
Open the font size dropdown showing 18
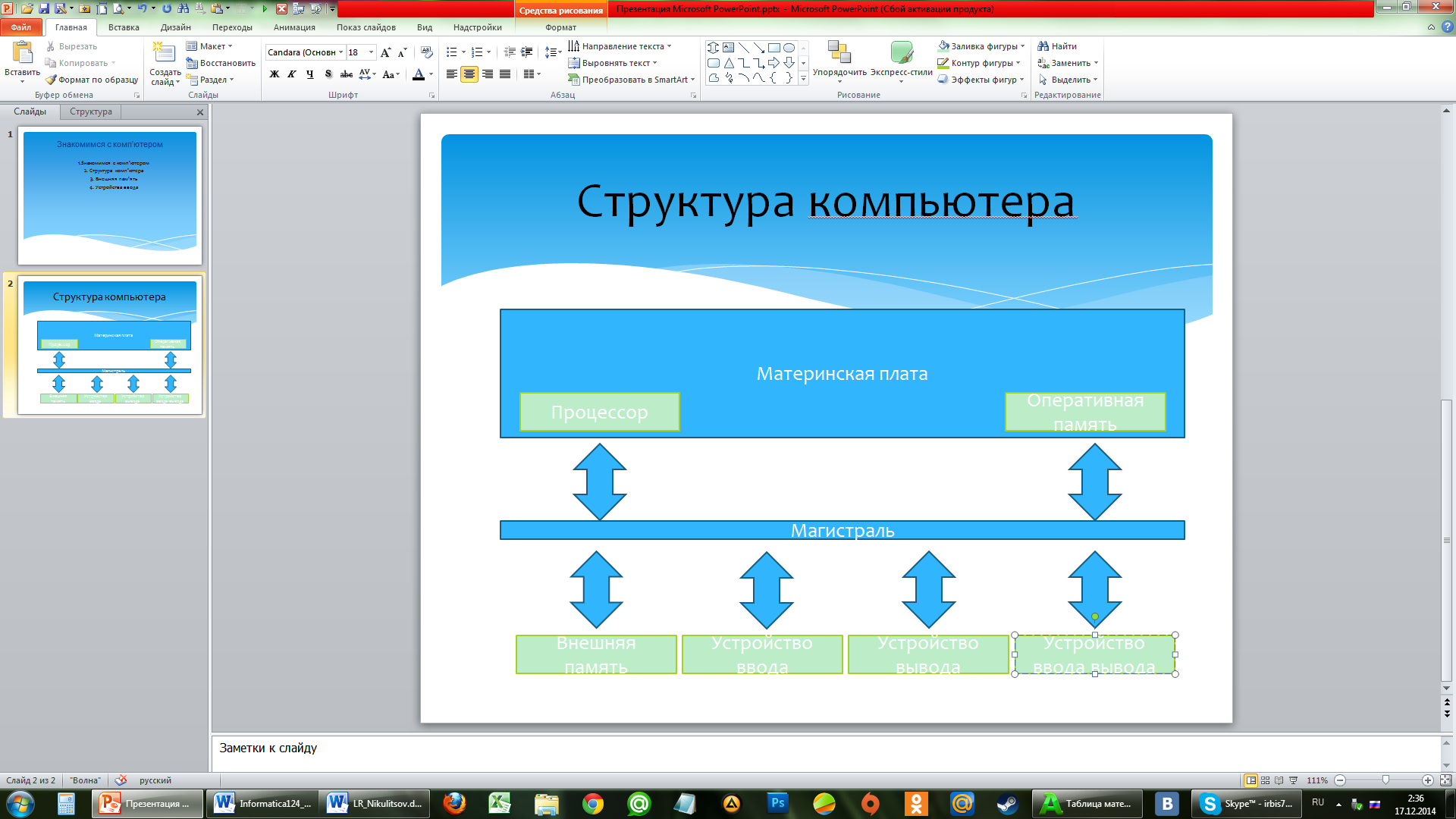click(371, 52)
